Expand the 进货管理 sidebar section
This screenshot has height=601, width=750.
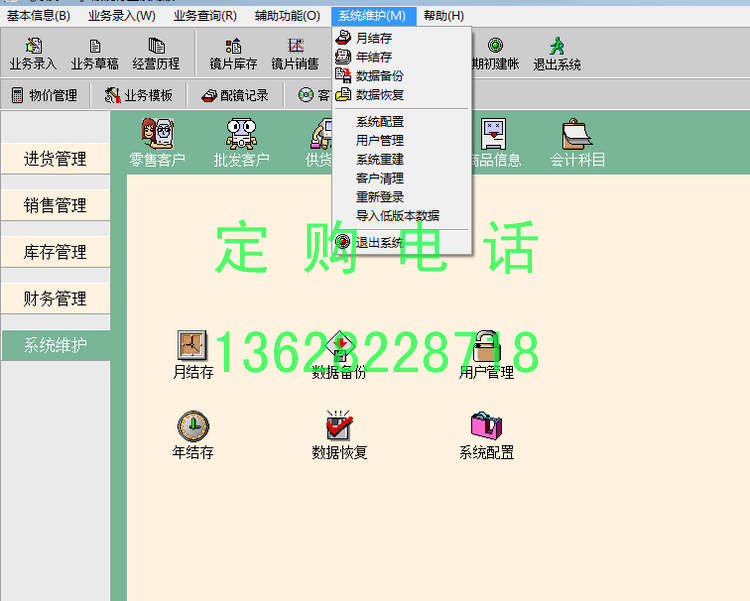(x=55, y=159)
